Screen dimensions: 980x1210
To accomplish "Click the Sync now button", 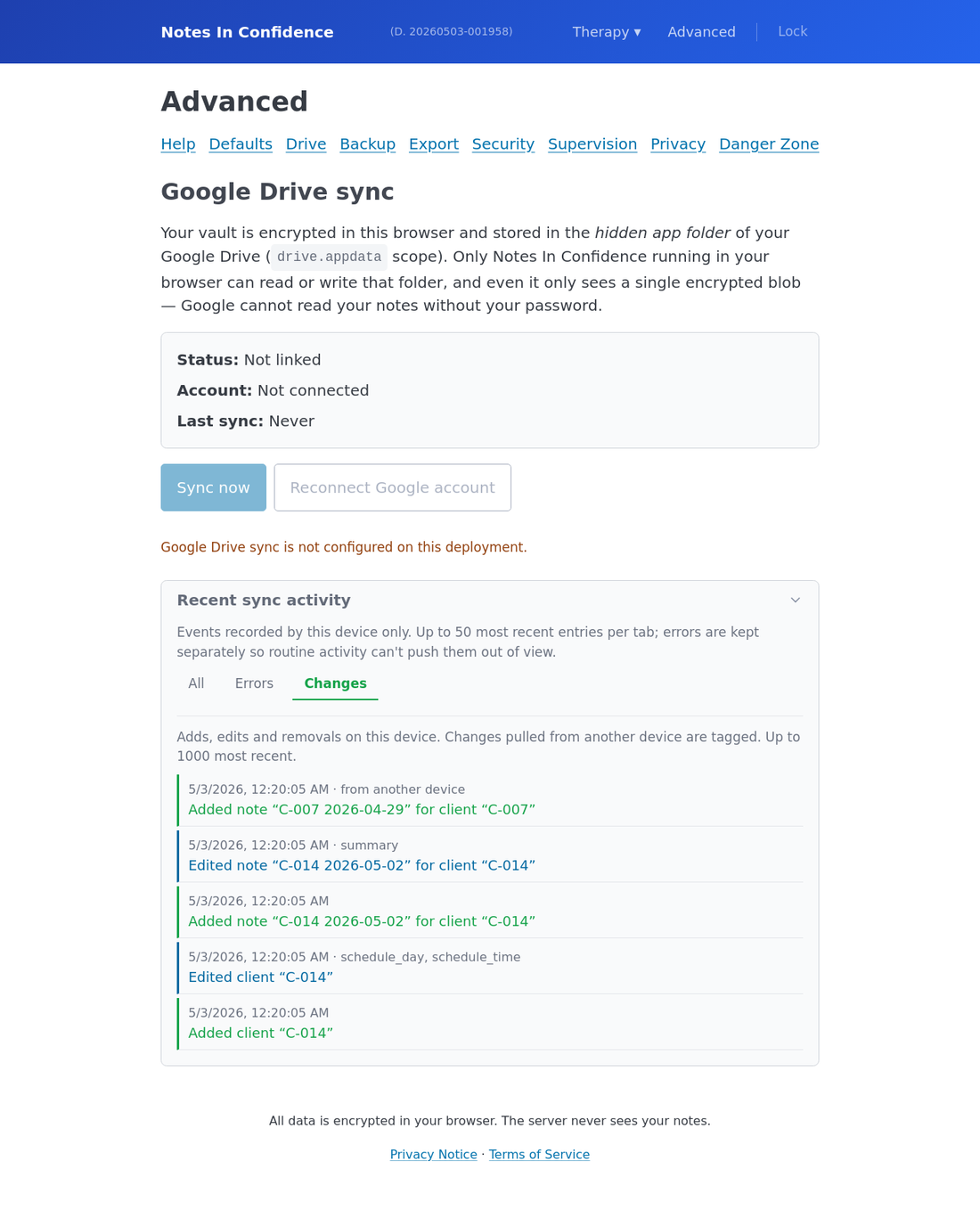I will pos(214,487).
